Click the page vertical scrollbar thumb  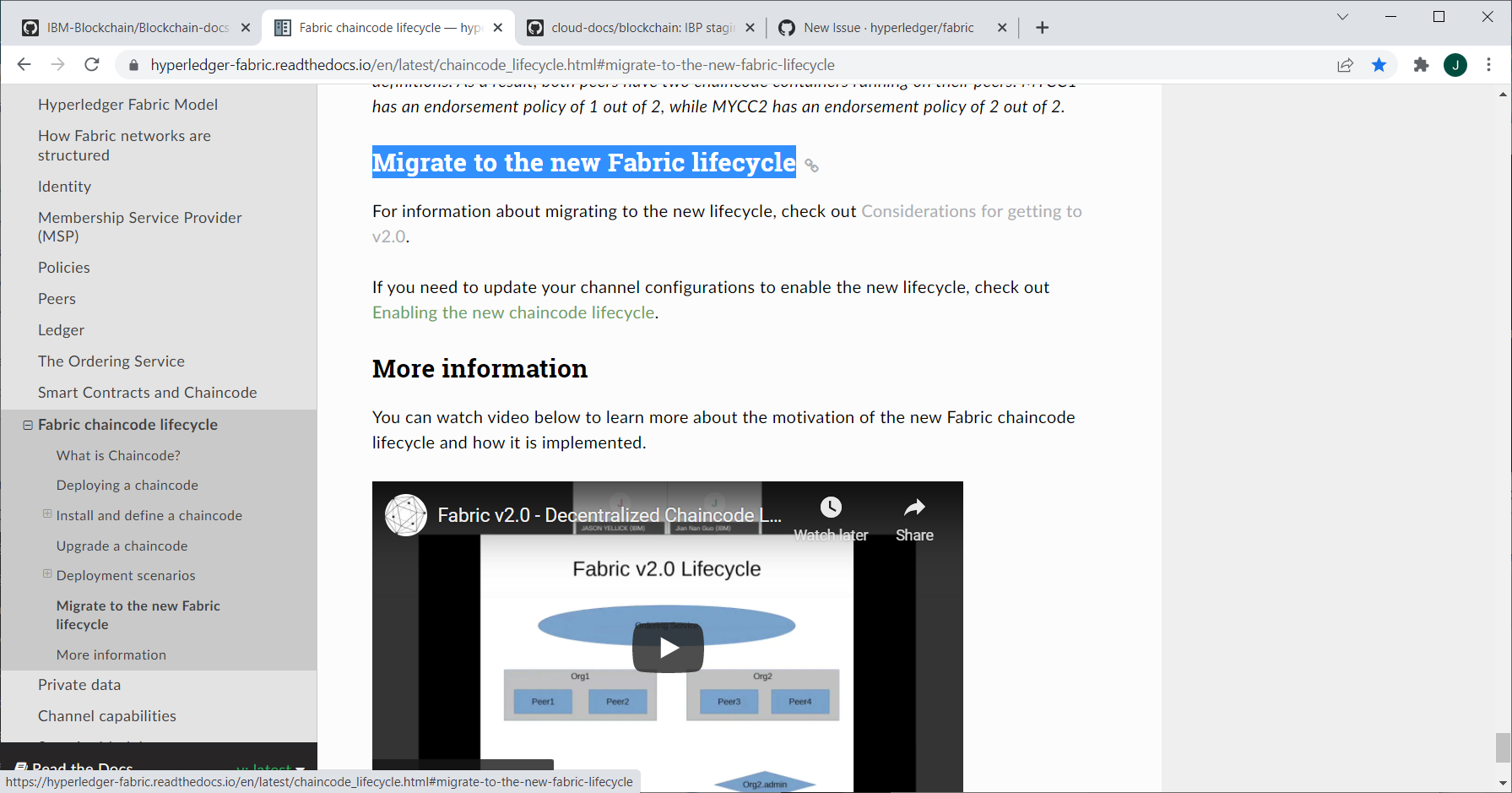click(1503, 747)
